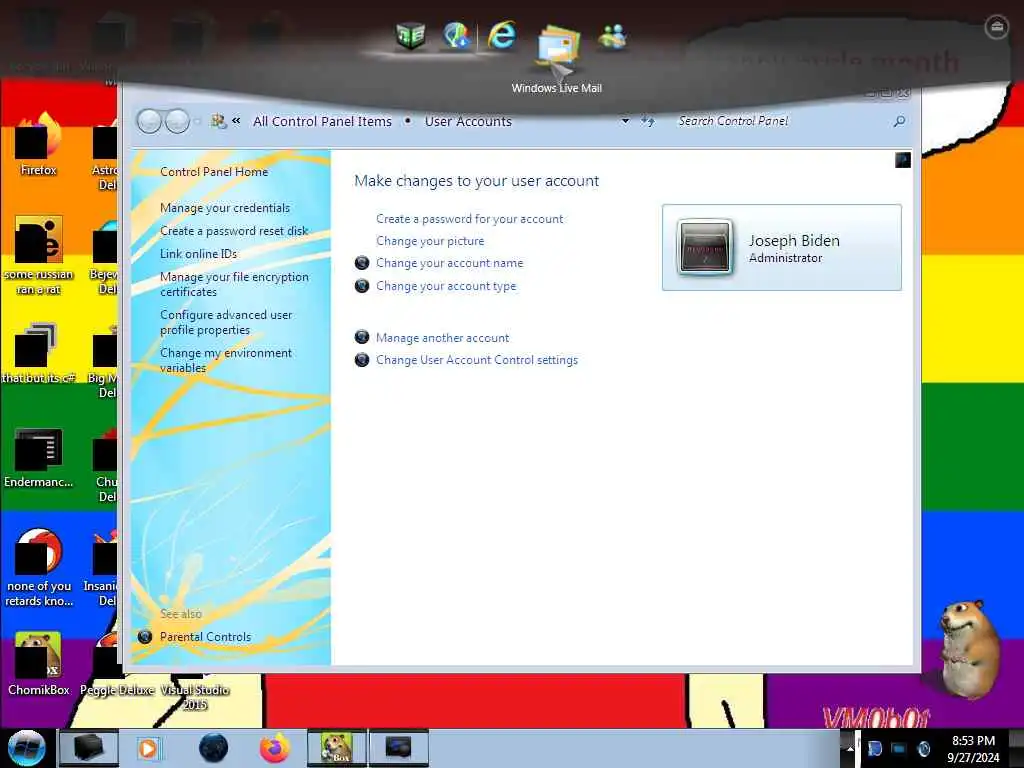
Task: Open Create a password reset disk
Action: pos(234,231)
